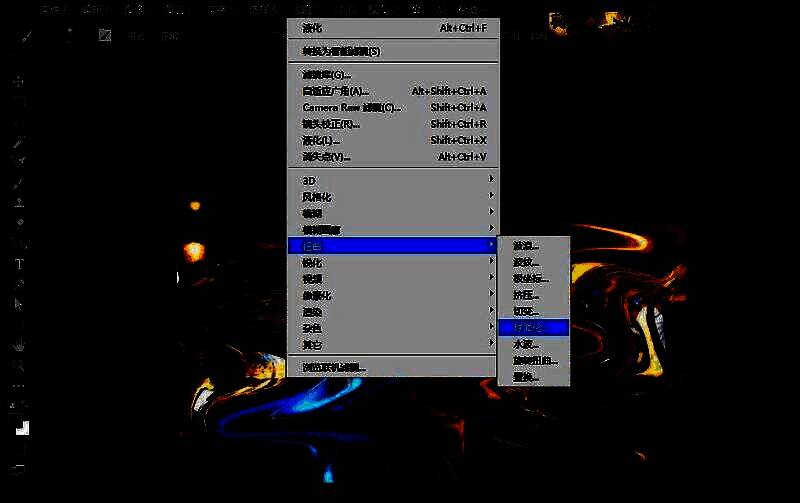
Task: Select the Zoom magnifier tool
Action: pyautogui.click(x=19, y=366)
